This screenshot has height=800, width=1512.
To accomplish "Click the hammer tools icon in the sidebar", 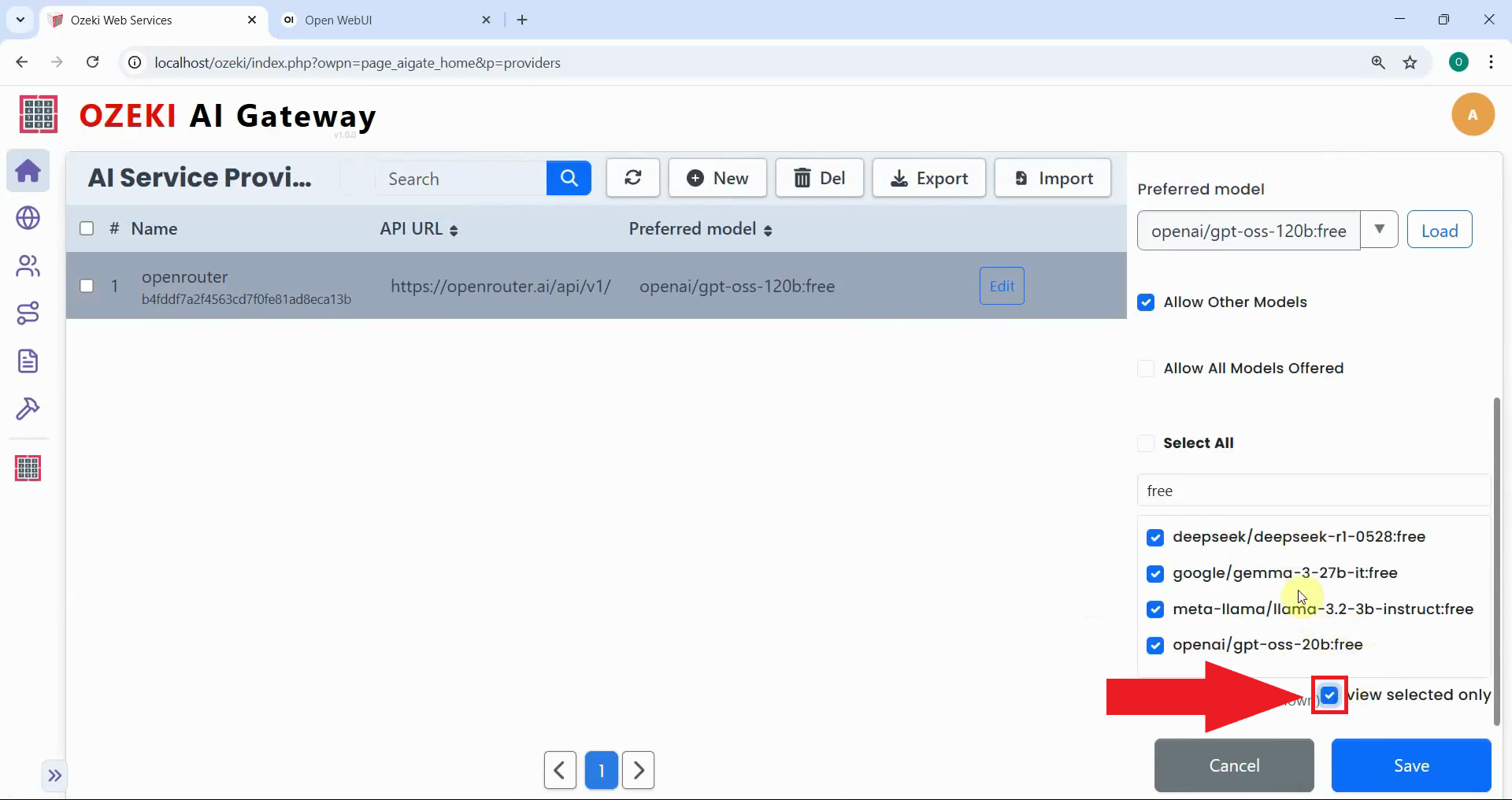I will tap(28, 409).
